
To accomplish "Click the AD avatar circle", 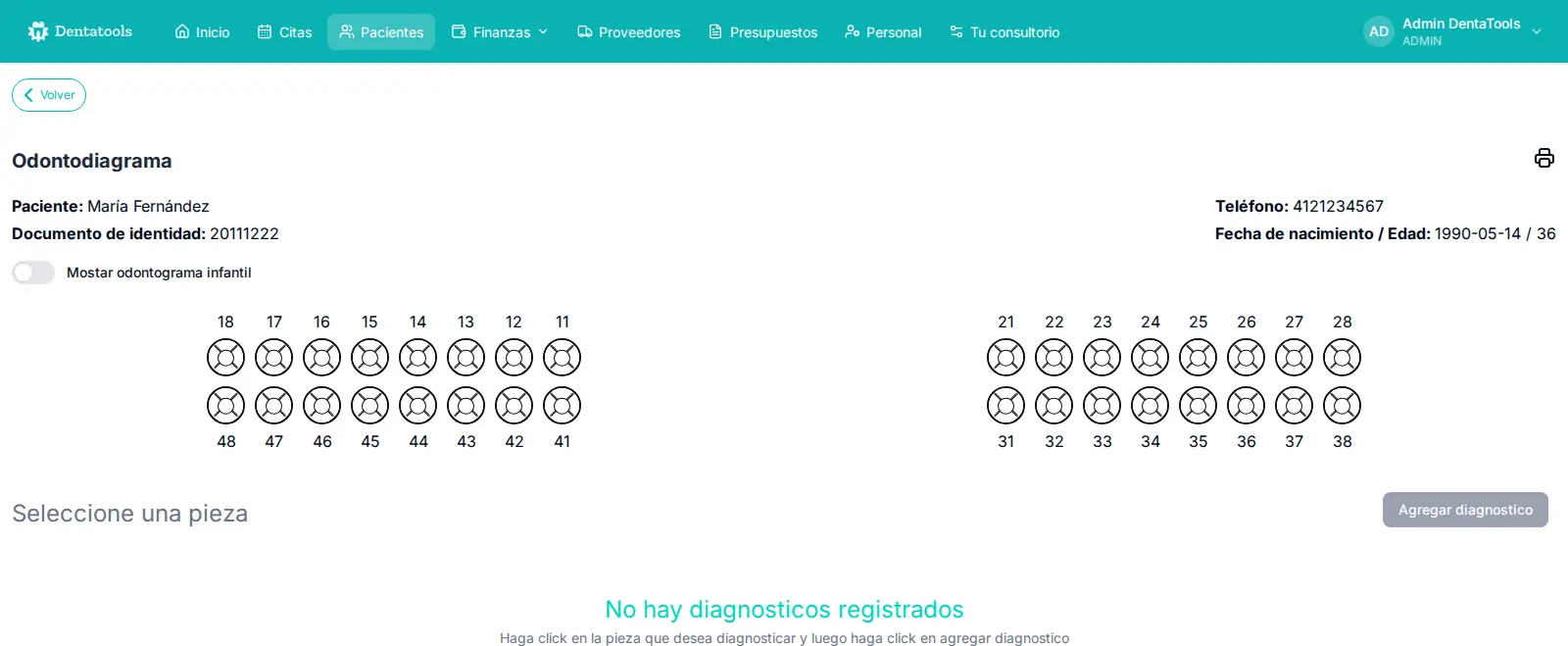I will pos(1379,31).
